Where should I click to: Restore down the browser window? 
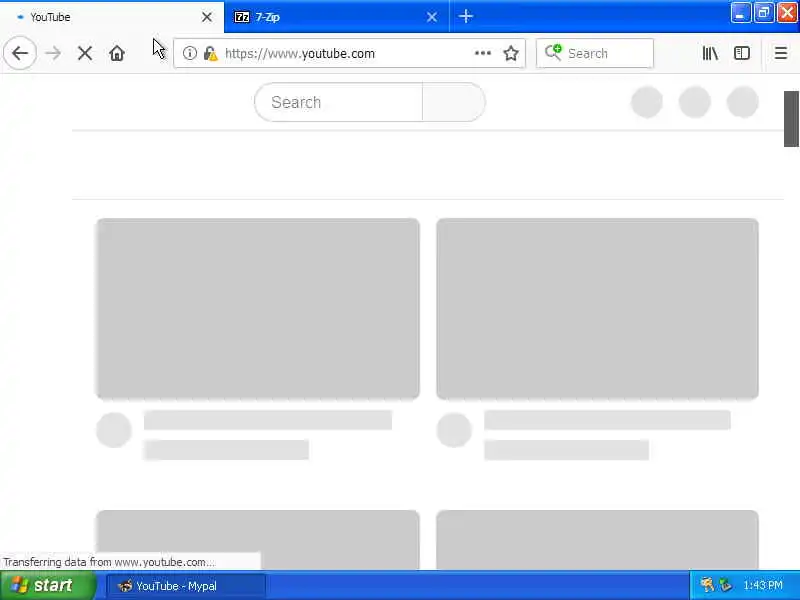point(764,13)
